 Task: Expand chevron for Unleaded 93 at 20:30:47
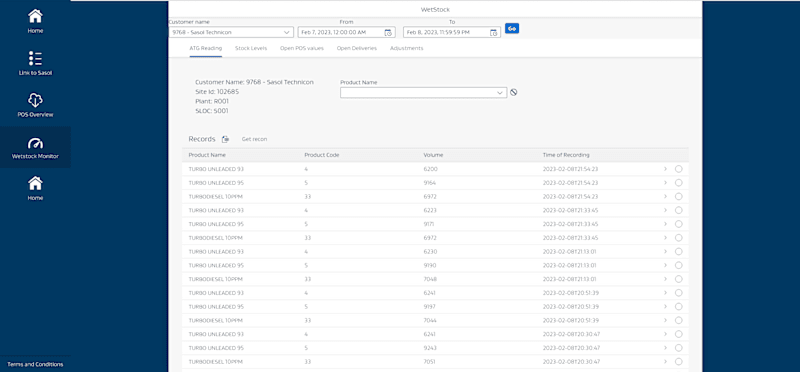point(665,334)
